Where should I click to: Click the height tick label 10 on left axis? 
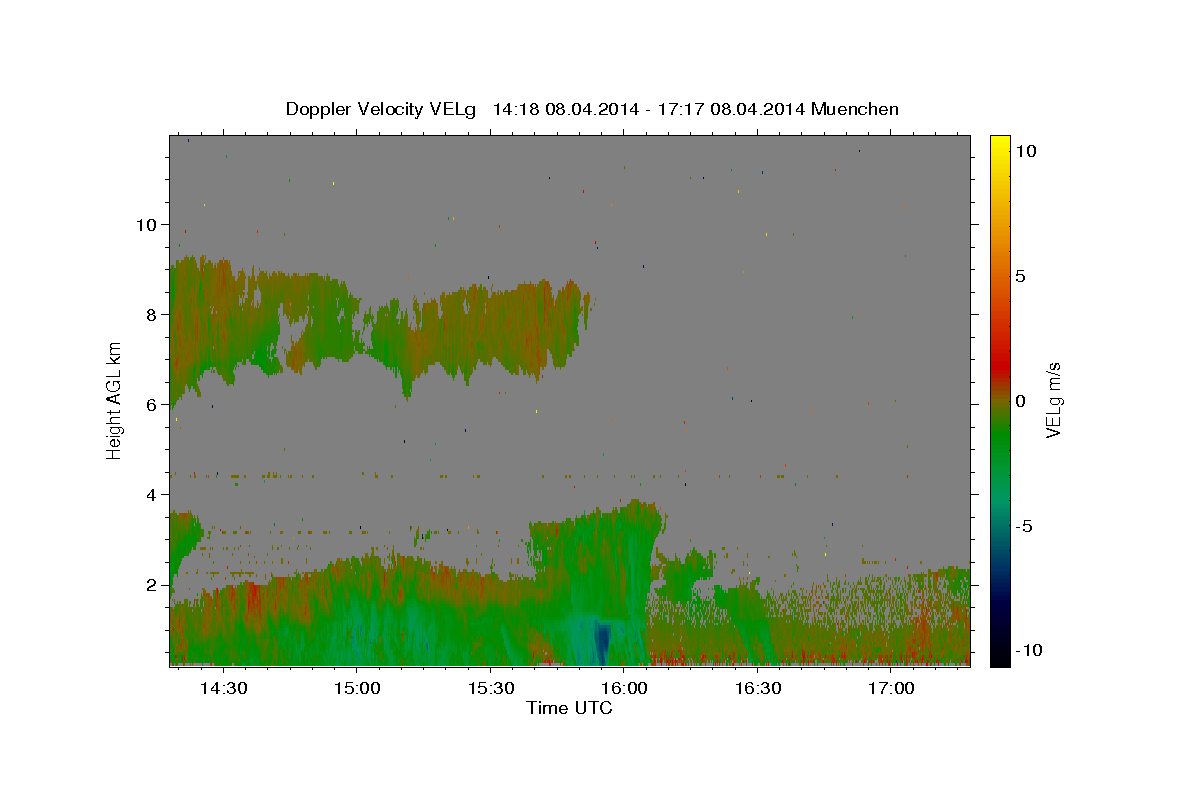point(147,224)
